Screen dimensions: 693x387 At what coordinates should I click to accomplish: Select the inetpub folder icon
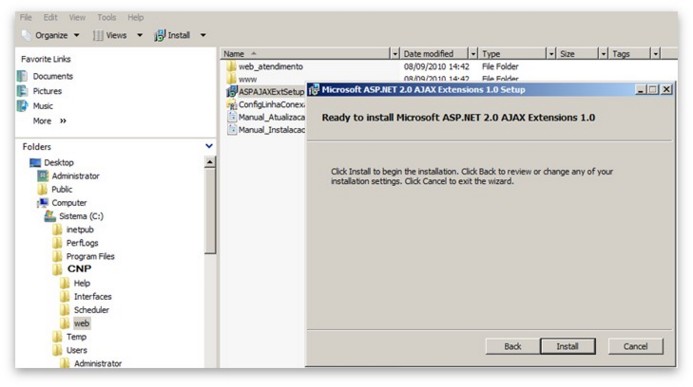pyautogui.click(x=57, y=230)
